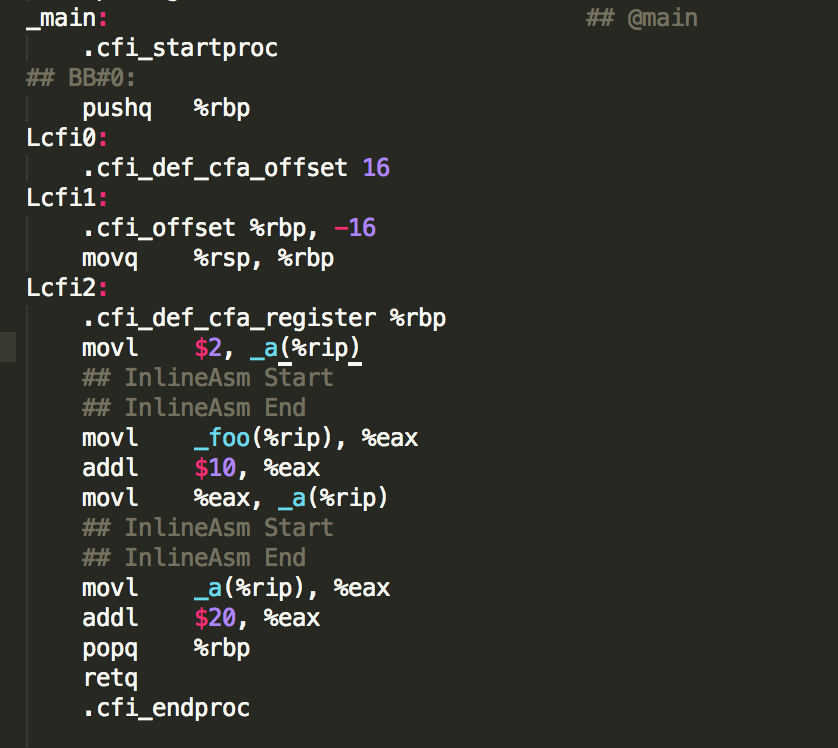Viewport: 838px width, 748px height.
Task: Place cursor on .cfi_def_cfa_register directive
Action: 229,318
